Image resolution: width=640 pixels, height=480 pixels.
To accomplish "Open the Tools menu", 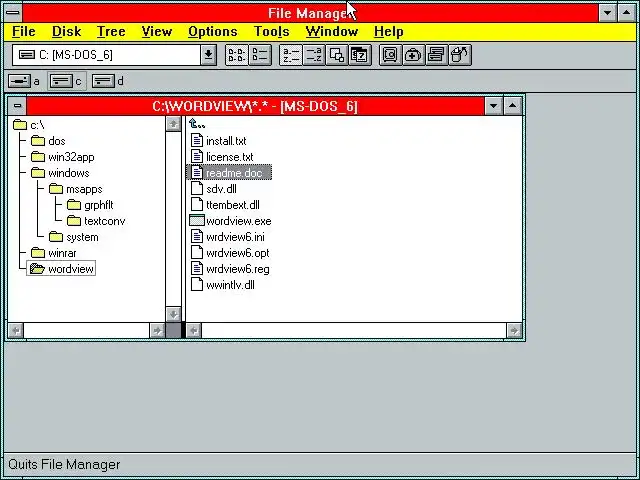I will 271,31.
